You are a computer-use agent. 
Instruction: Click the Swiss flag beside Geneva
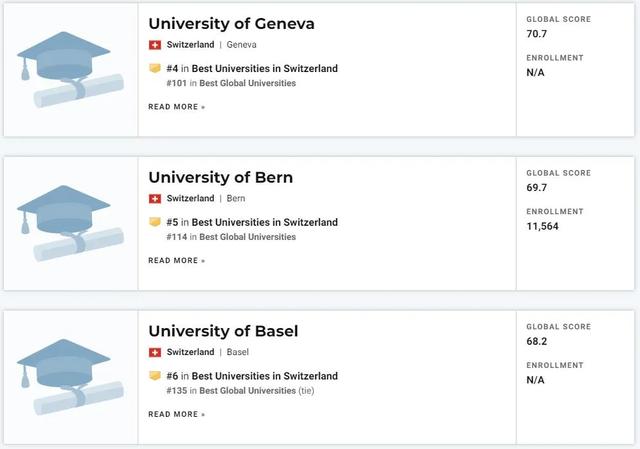coord(155,45)
